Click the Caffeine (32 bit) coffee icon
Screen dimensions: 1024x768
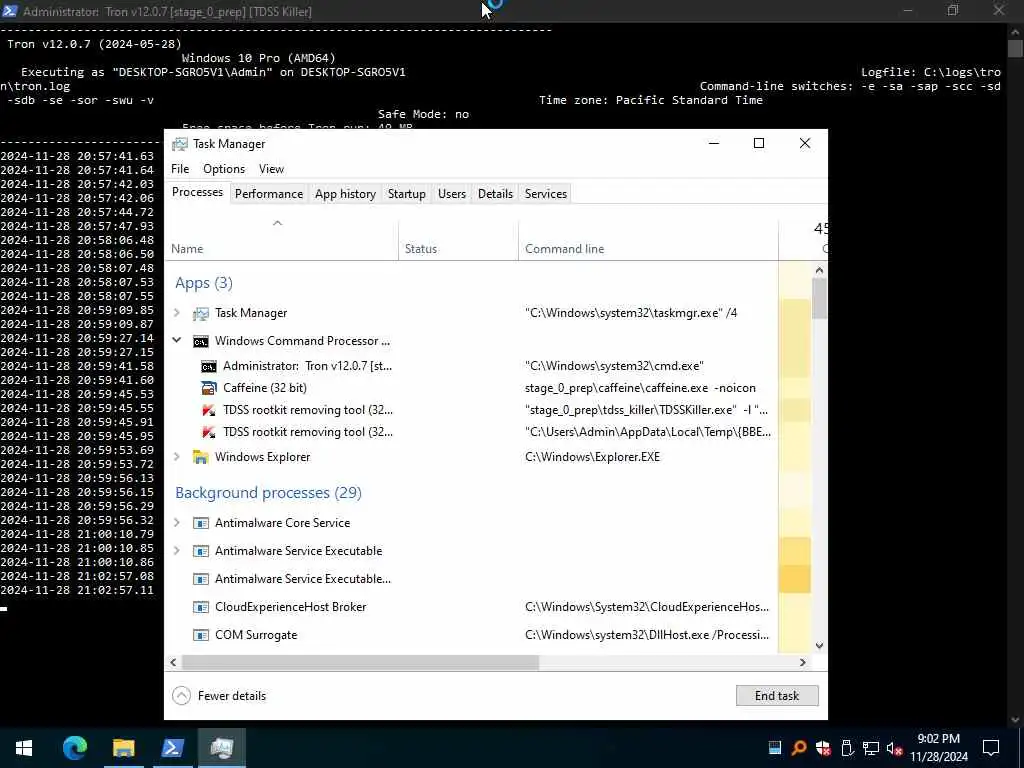click(208, 389)
